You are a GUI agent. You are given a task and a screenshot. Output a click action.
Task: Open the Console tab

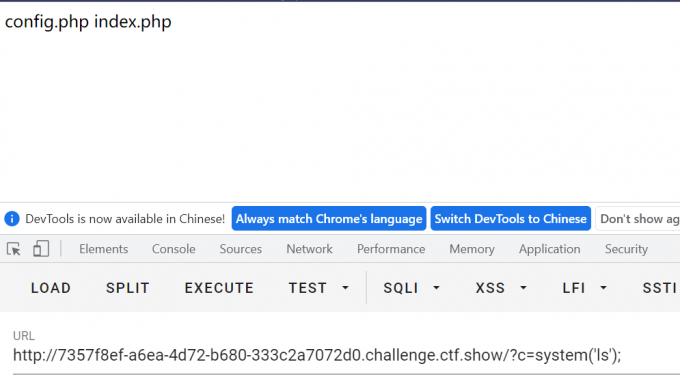(173, 249)
